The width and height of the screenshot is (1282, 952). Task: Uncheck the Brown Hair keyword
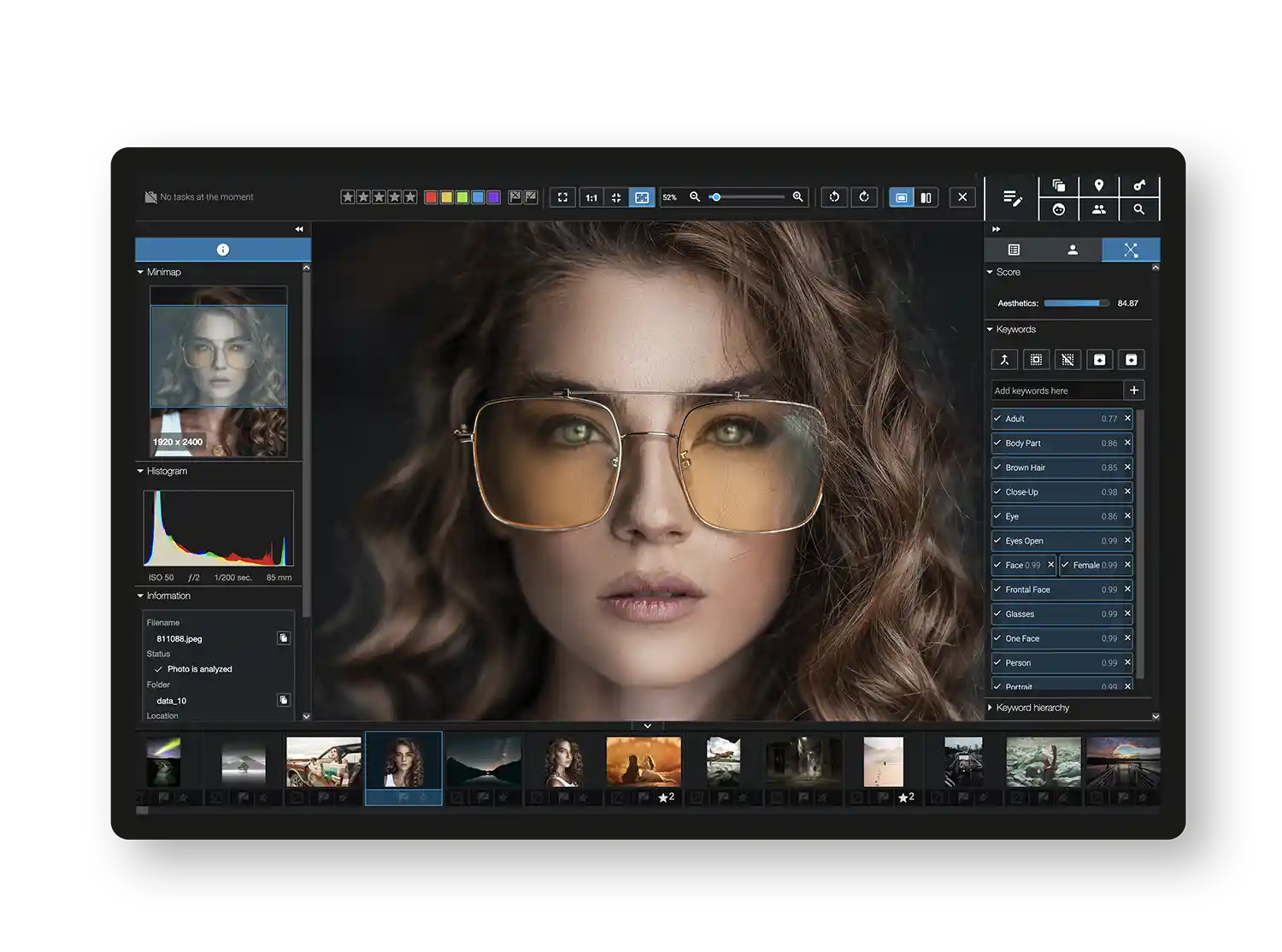[x=997, y=467]
